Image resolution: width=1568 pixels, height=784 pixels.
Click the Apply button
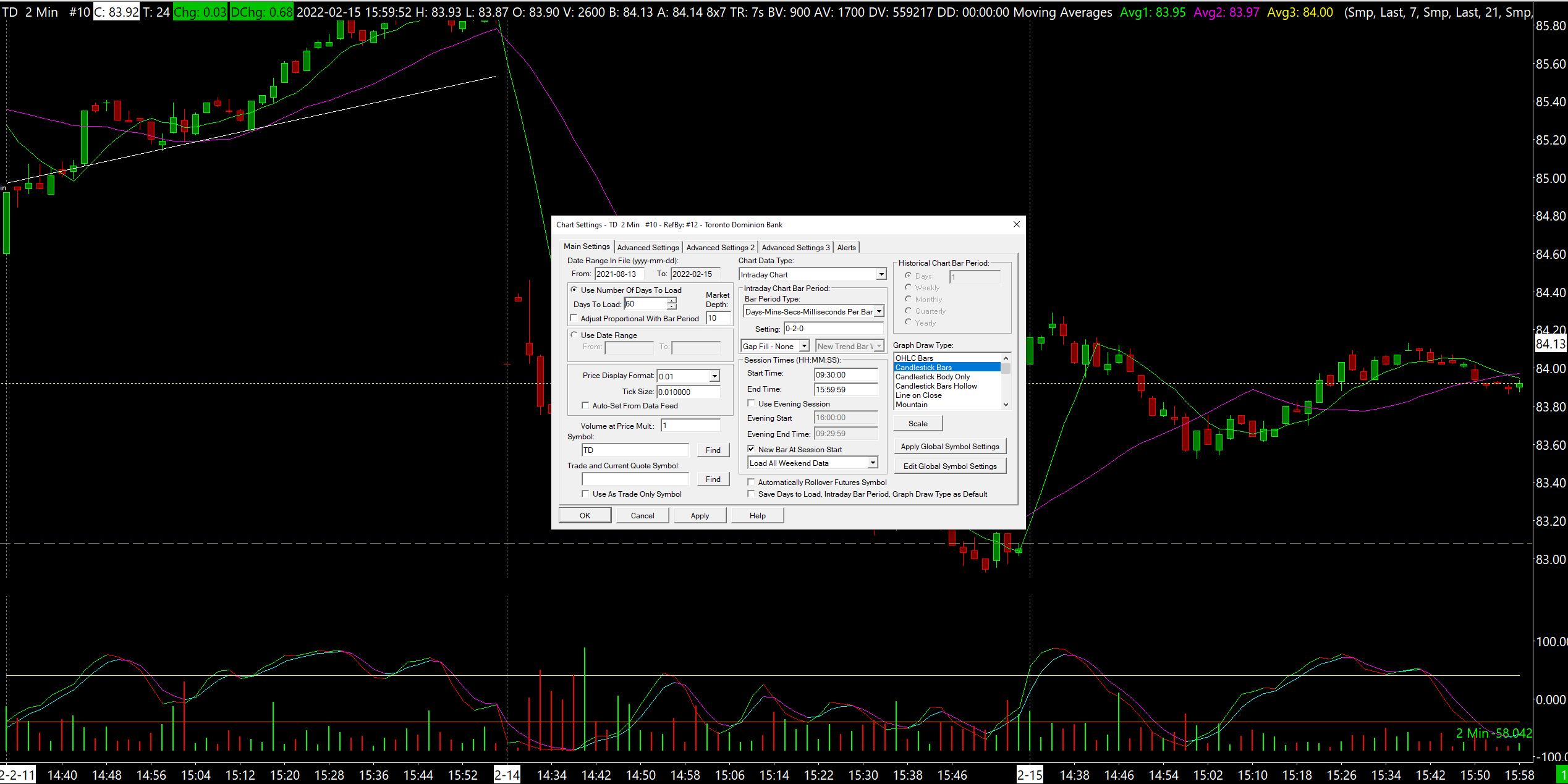click(700, 515)
